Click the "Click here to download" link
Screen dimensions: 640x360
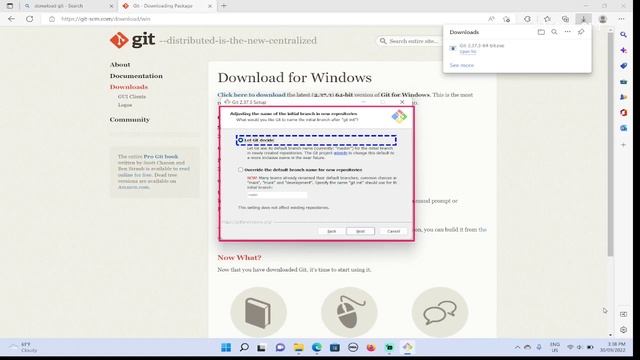(x=251, y=95)
